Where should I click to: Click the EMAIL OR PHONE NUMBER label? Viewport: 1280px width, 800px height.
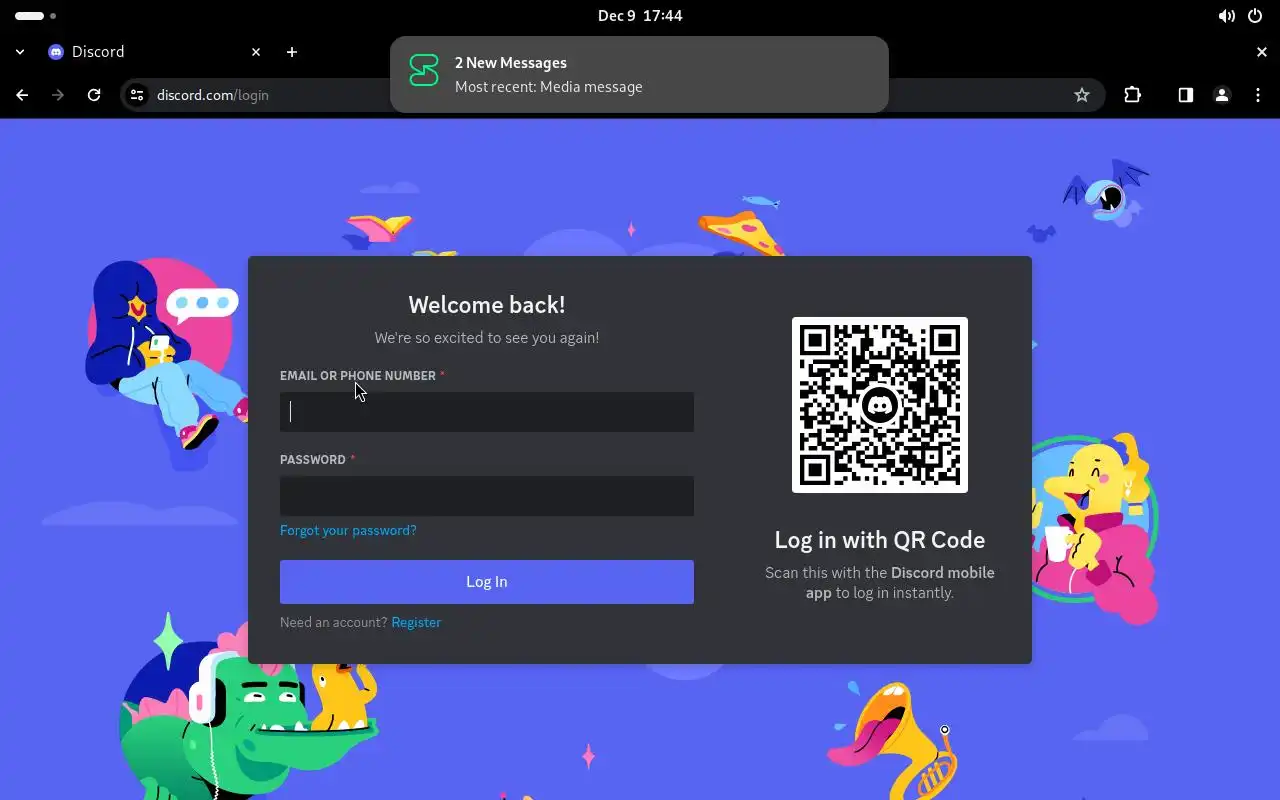click(x=358, y=376)
